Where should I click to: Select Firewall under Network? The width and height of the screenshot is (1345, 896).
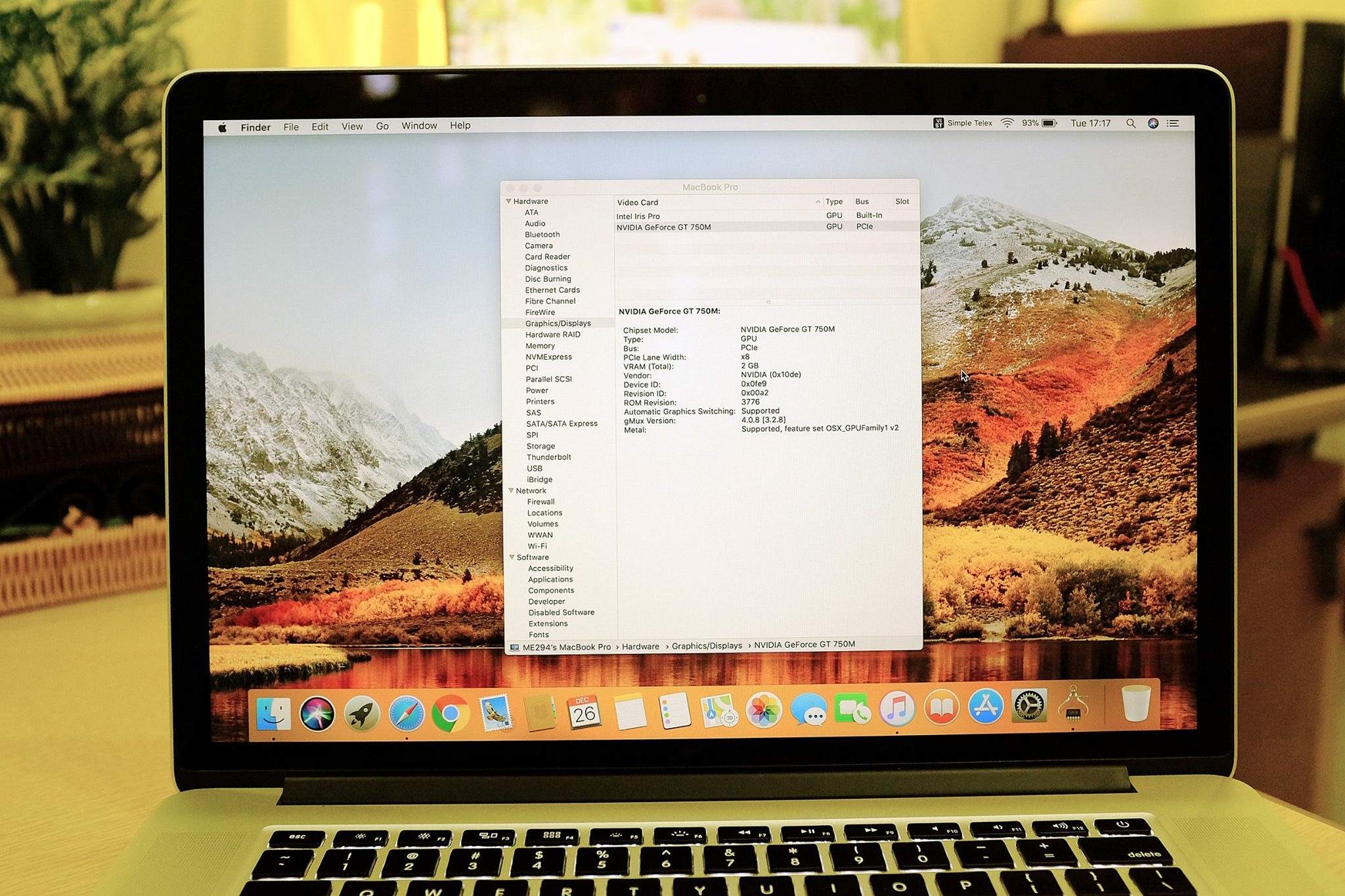540,501
